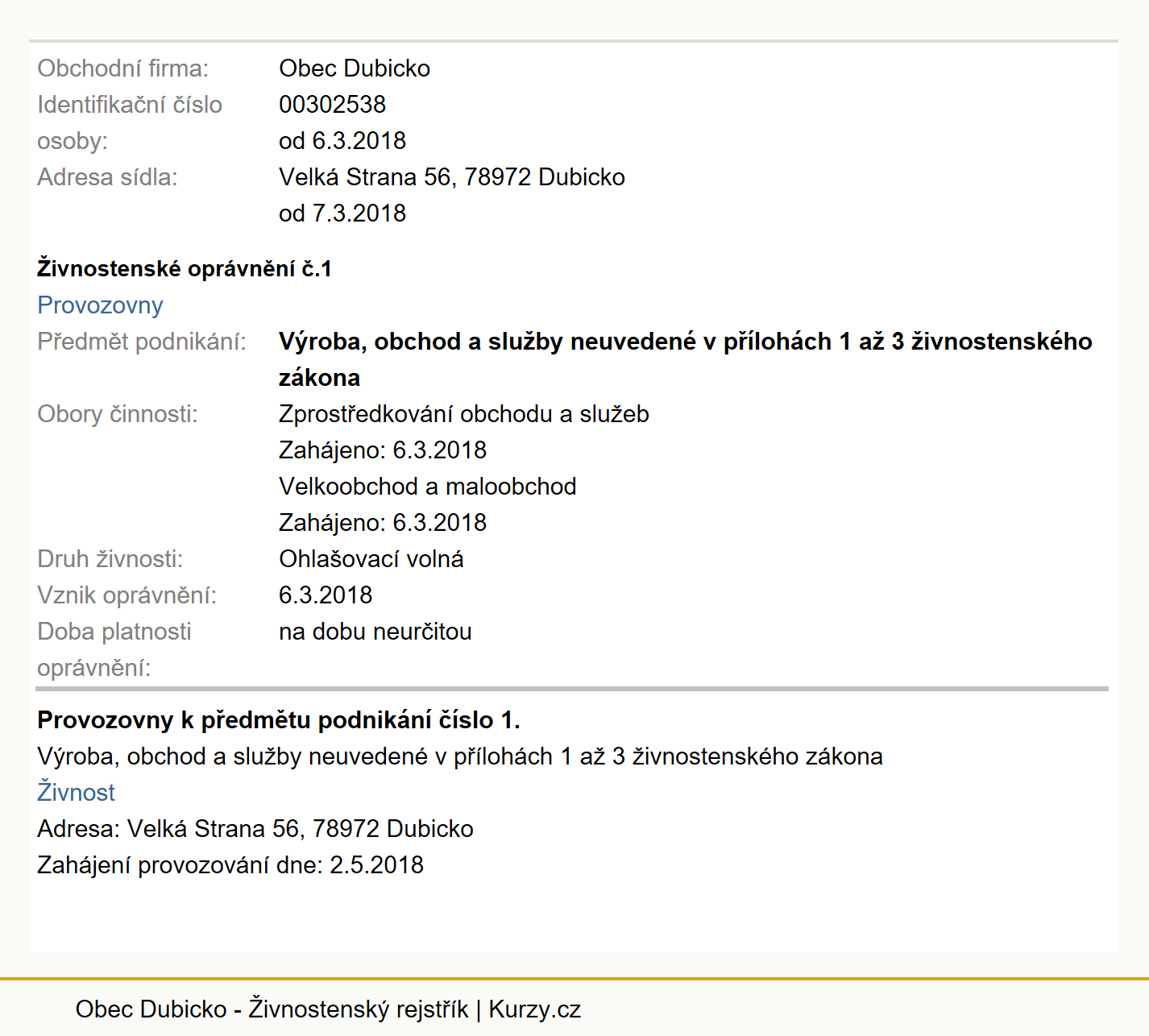Screen dimensions: 1149x1036
Task: Click na dobu neurčitou value
Action: point(375,632)
